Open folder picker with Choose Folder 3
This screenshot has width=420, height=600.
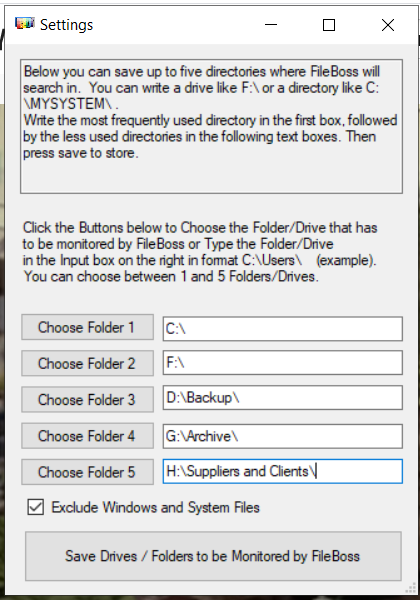(x=88, y=399)
